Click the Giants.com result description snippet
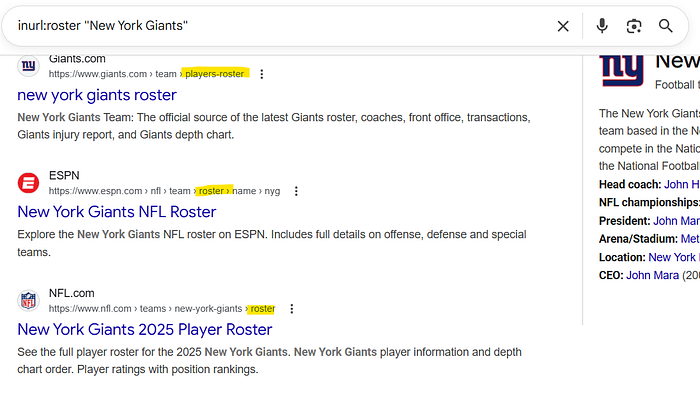 [x=274, y=126]
